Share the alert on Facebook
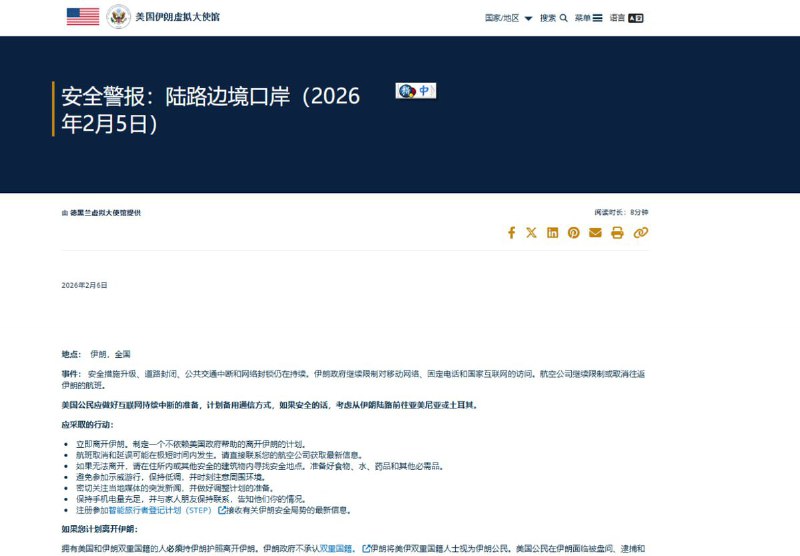 pos(511,233)
